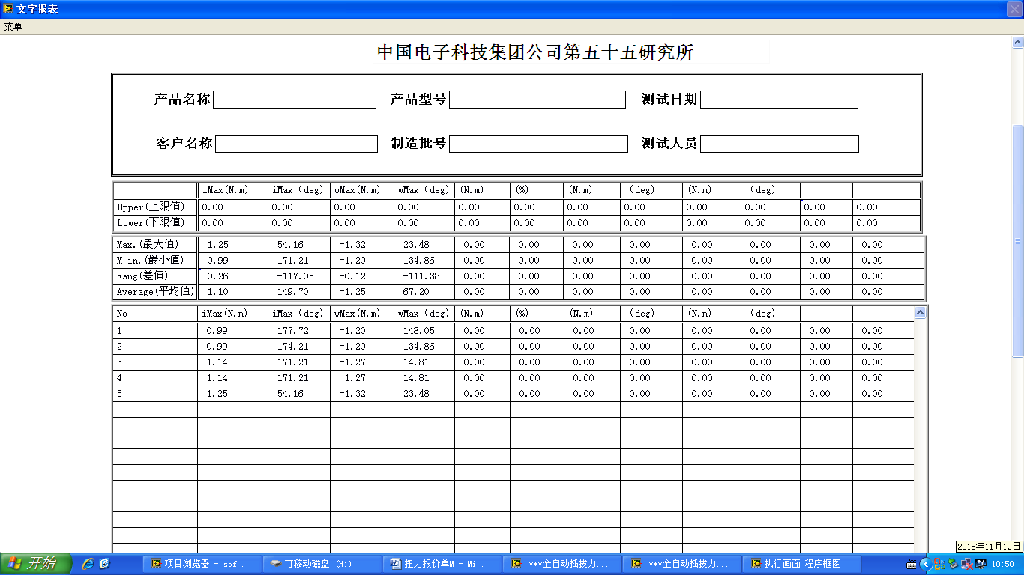Click the 33.48 value in Max row

[416, 244]
